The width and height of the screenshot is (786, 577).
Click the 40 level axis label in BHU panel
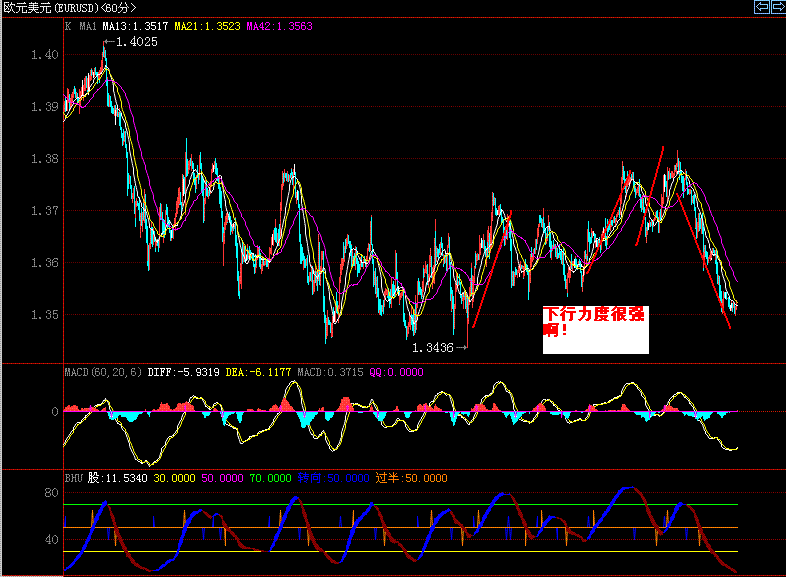(x=51, y=540)
